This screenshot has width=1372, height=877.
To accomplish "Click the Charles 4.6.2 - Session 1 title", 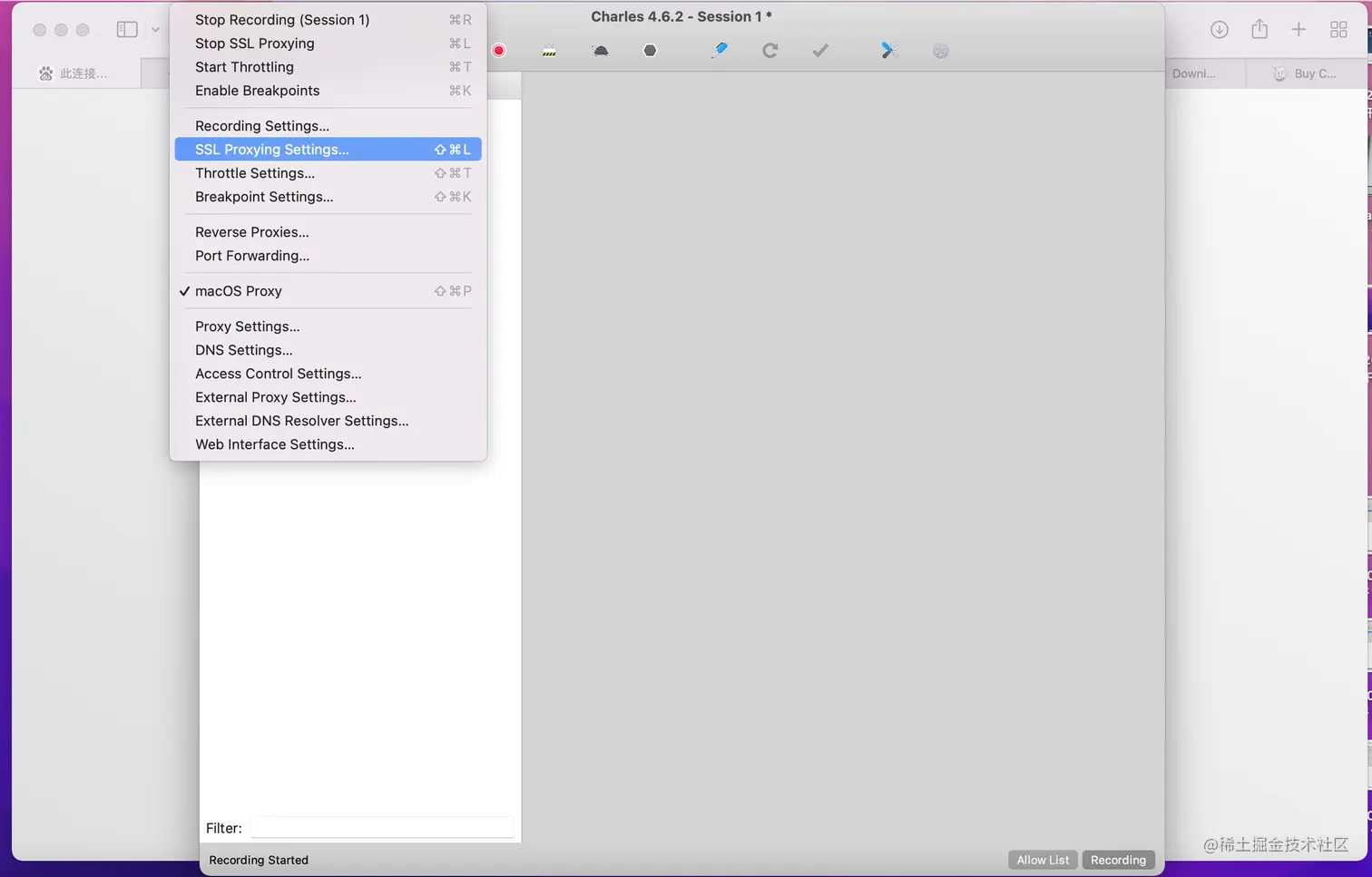I will 681,16.
